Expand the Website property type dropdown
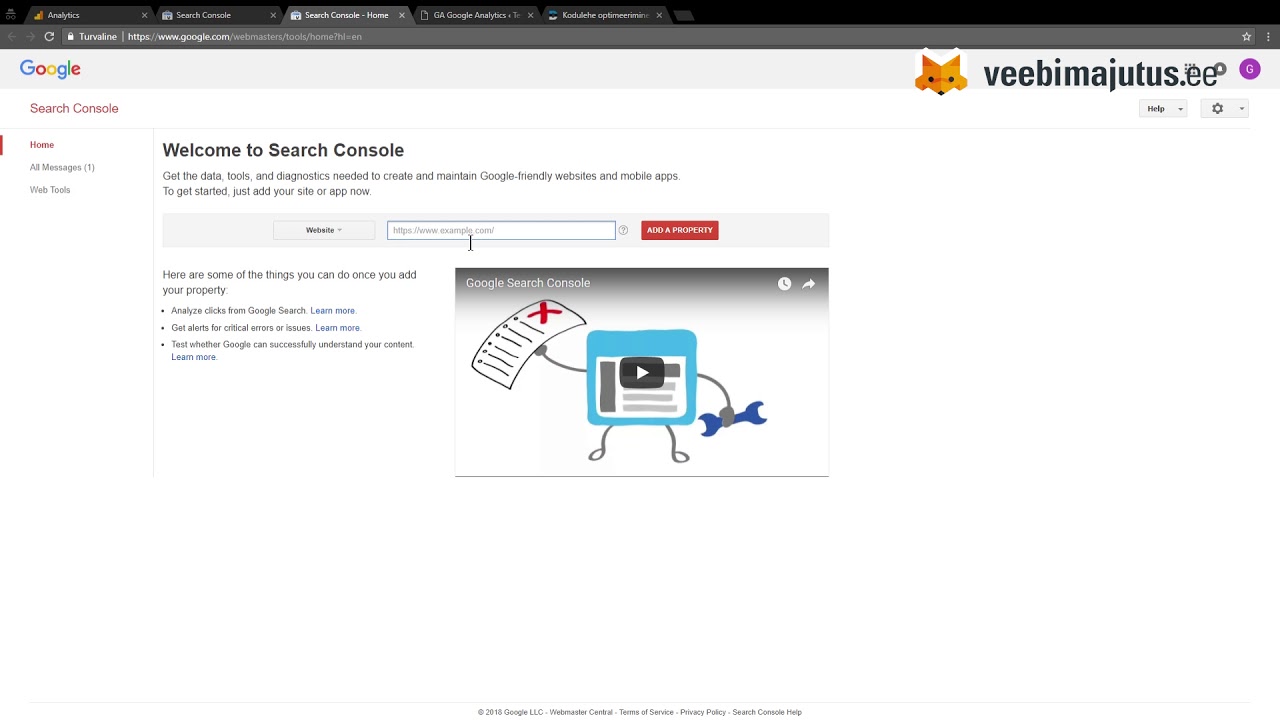The image size is (1280, 720). point(323,230)
